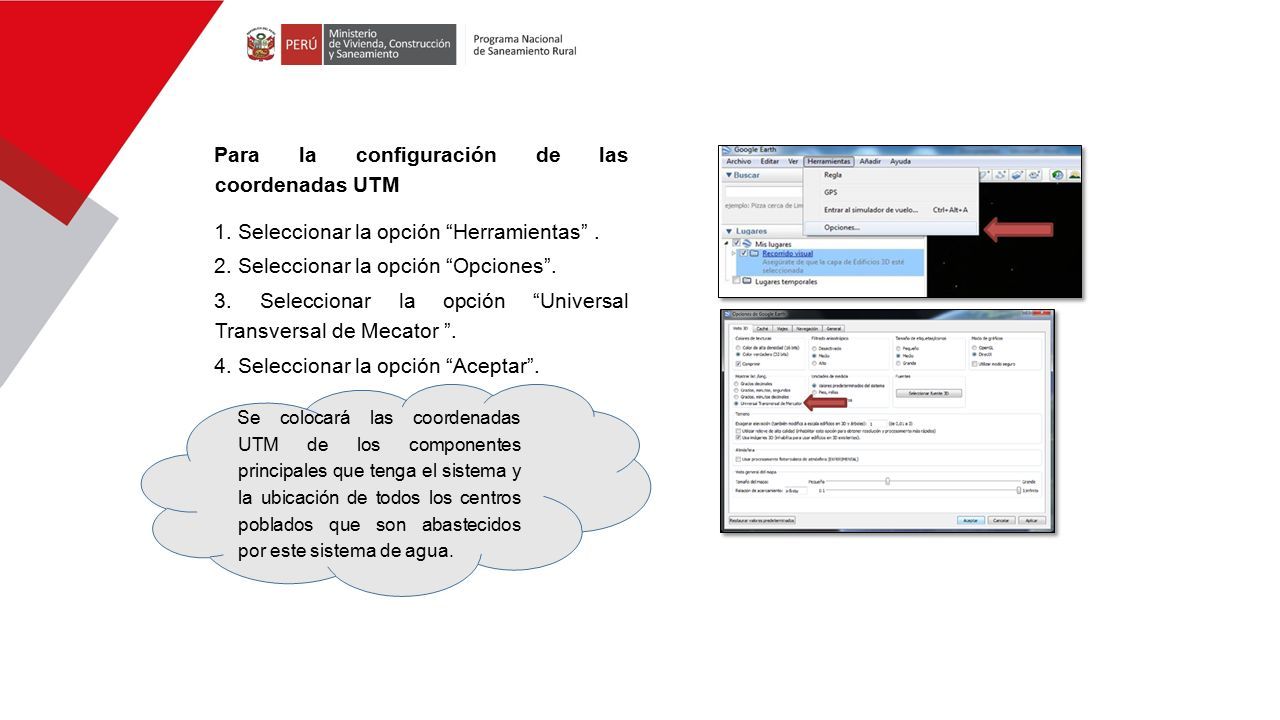1280x720 pixels.
Task: Switch to the Navegación tab
Action: [x=808, y=328]
